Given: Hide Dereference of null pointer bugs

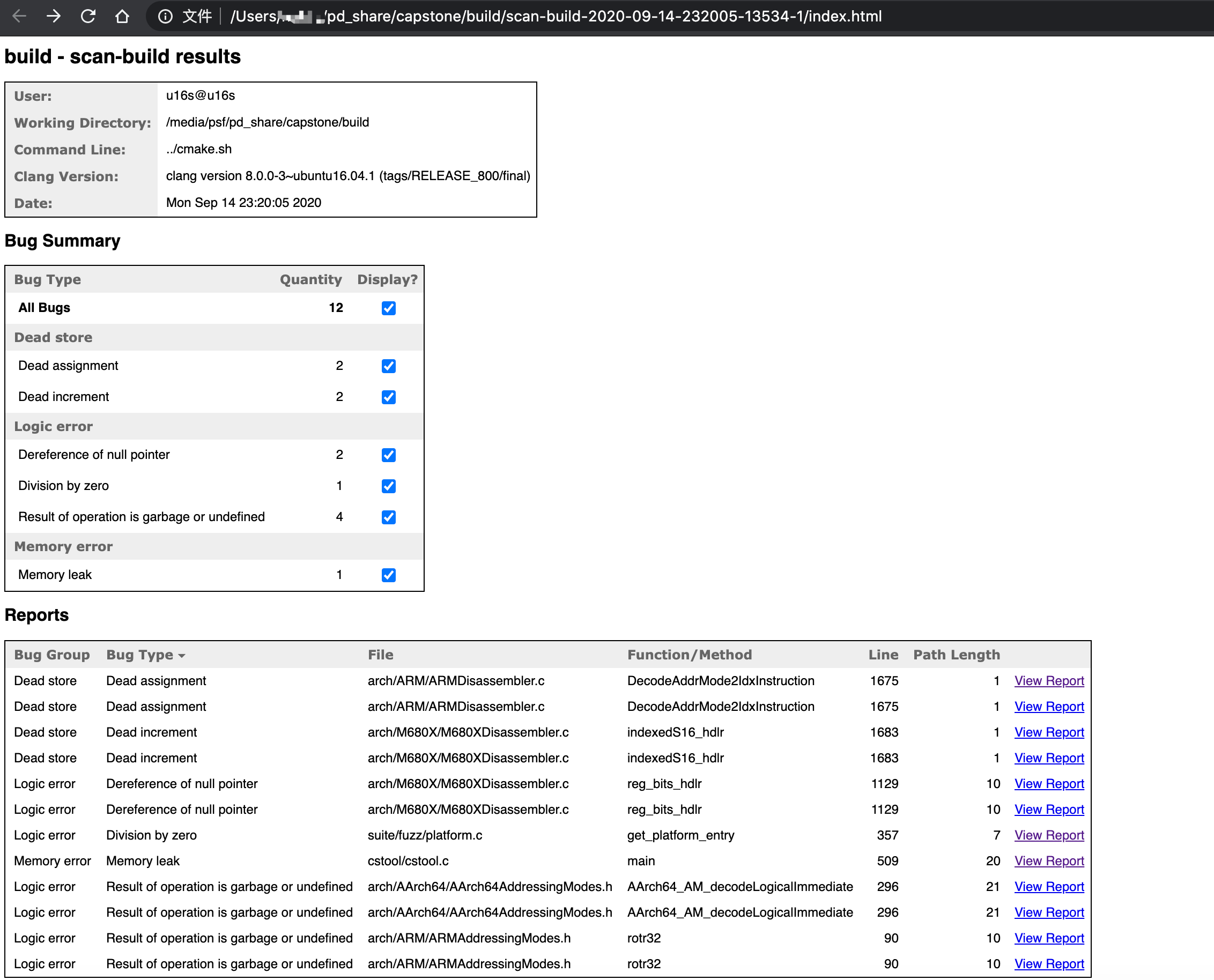Looking at the screenshot, I should point(388,455).
